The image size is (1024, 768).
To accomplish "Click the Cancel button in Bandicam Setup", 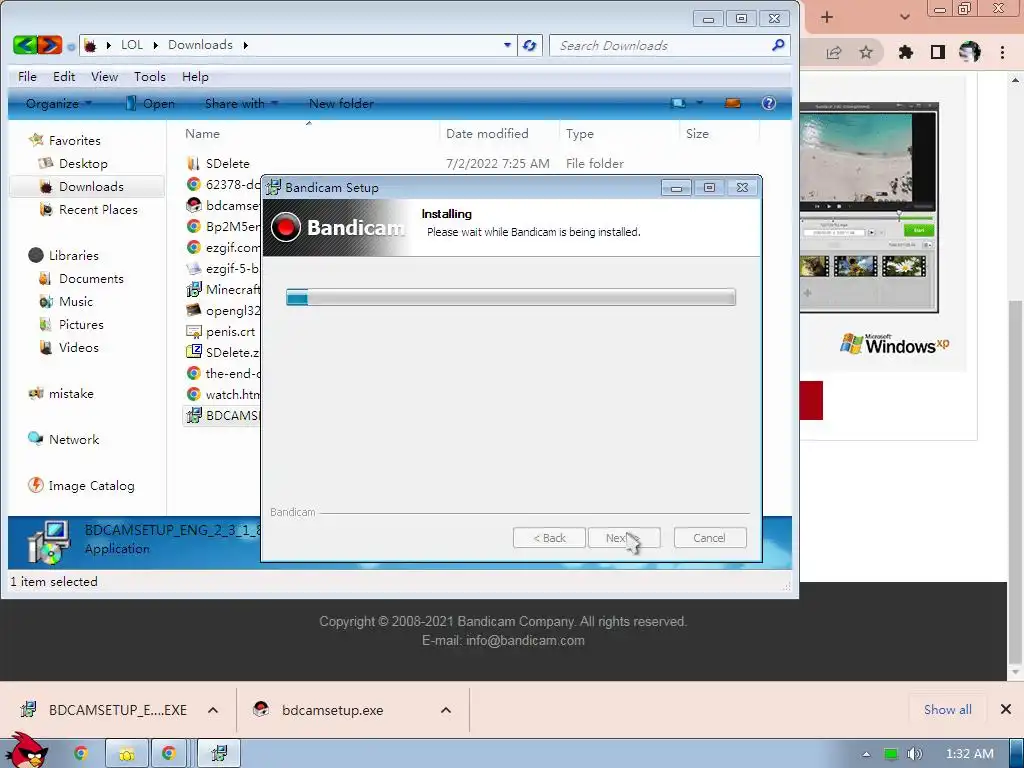I will point(709,538).
